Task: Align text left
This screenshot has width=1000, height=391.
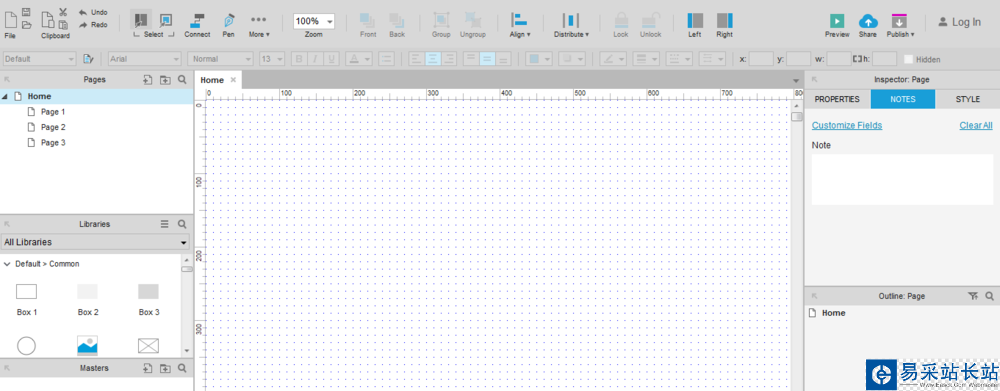Action: [416, 59]
